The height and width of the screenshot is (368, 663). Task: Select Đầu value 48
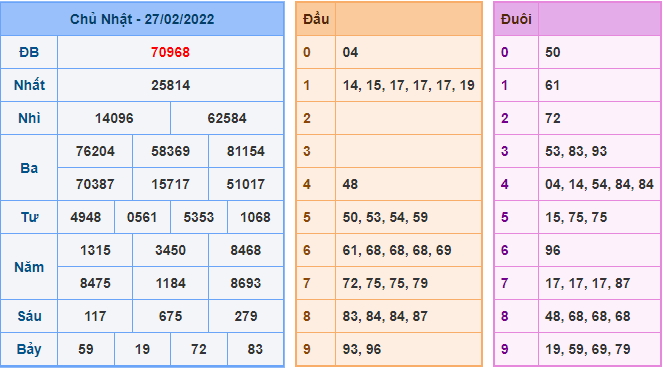tap(350, 184)
